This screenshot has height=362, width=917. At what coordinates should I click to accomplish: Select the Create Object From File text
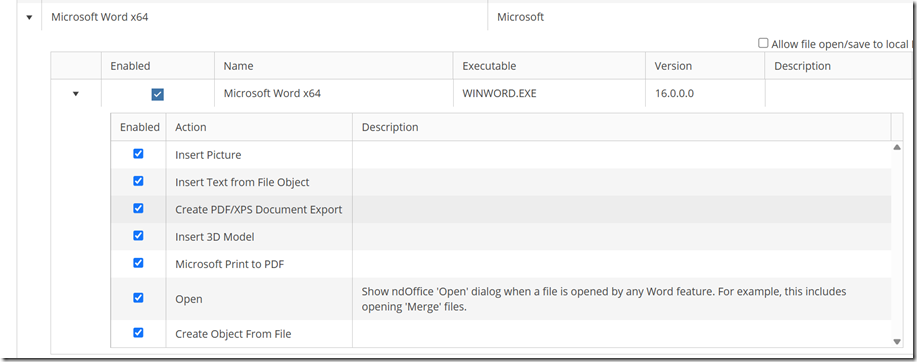(x=233, y=334)
